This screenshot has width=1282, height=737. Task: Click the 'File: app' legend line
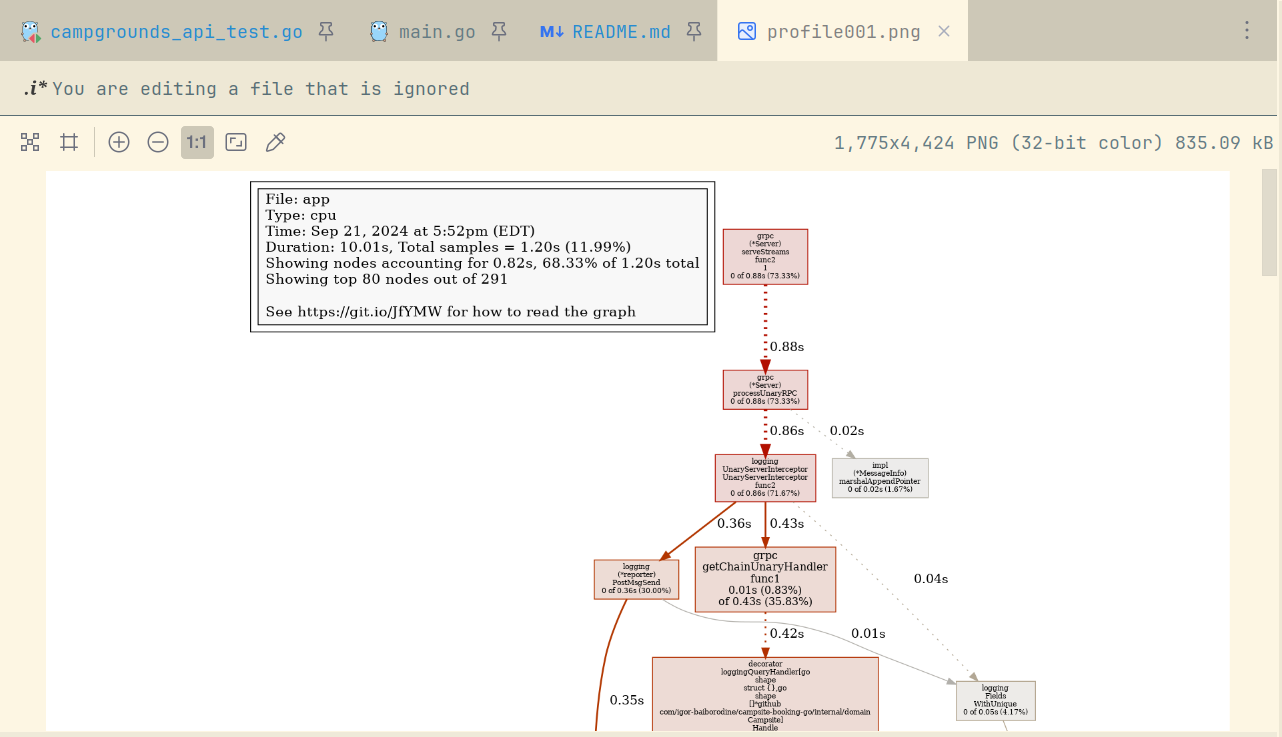[297, 199]
